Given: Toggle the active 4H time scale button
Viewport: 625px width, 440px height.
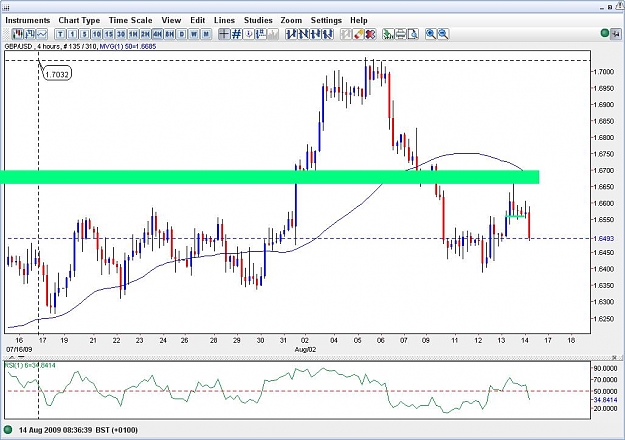Looking at the screenshot, I should point(157,34).
